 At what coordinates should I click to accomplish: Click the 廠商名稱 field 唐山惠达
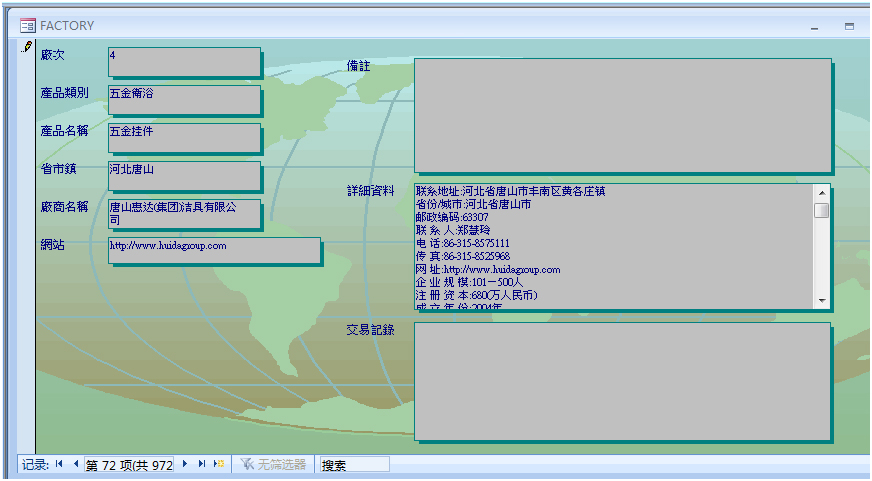[x=184, y=214]
